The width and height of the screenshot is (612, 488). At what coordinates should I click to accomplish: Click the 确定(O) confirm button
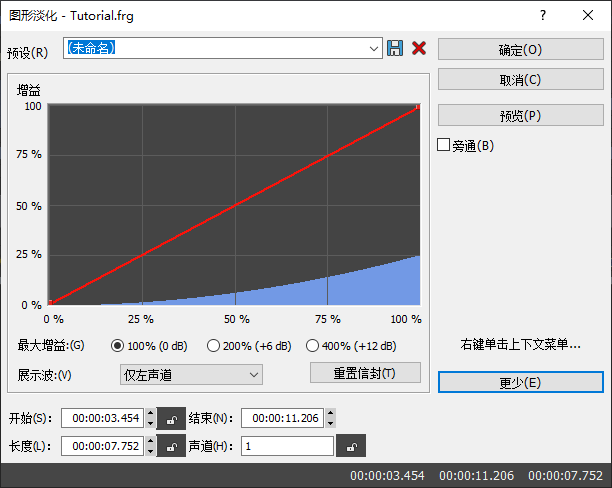521,49
